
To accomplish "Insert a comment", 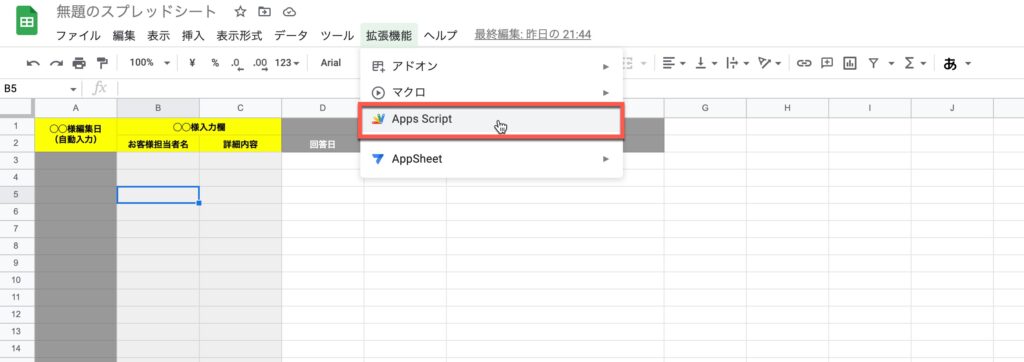I will point(827,63).
